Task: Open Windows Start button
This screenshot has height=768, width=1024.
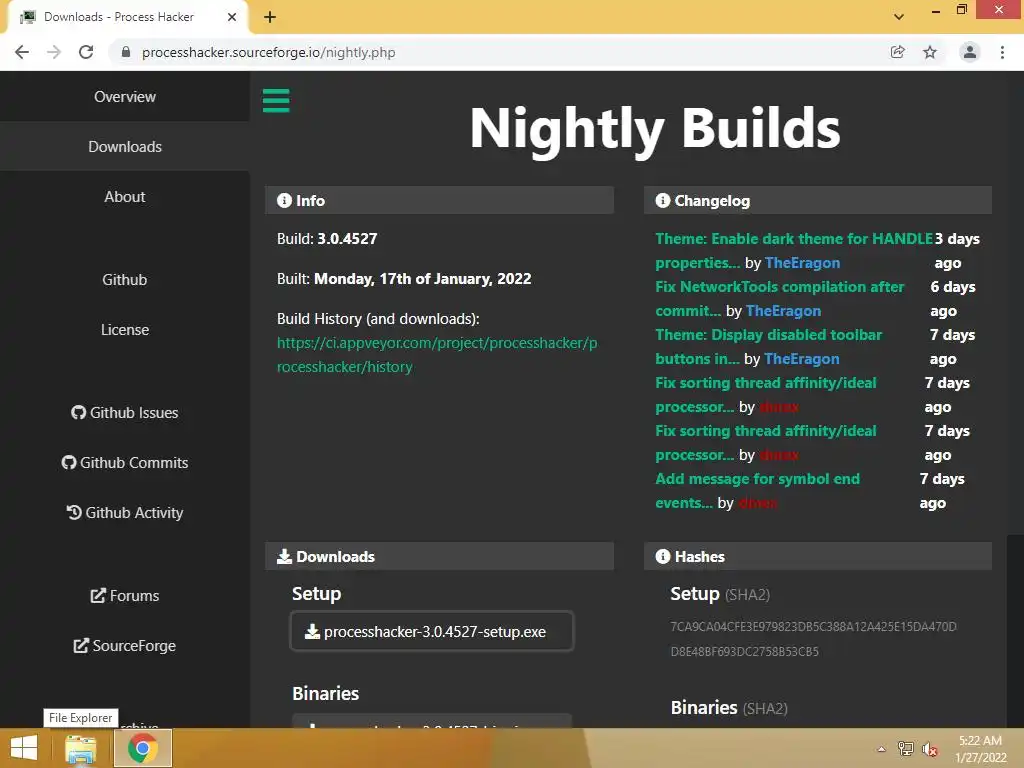Action: (x=24, y=748)
